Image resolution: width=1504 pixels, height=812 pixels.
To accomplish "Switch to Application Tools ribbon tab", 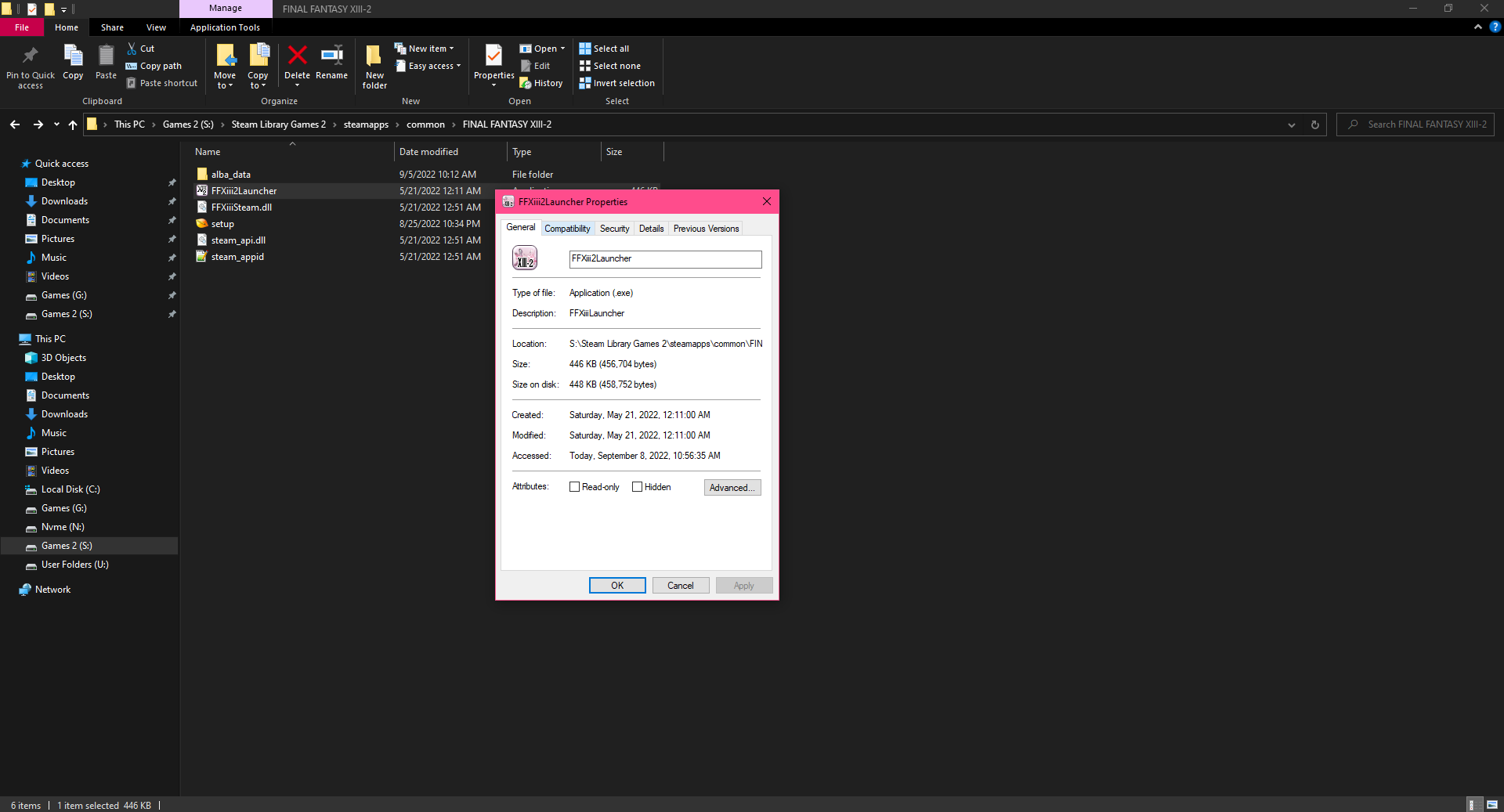I will pyautogui.click(x=225, y=27).
